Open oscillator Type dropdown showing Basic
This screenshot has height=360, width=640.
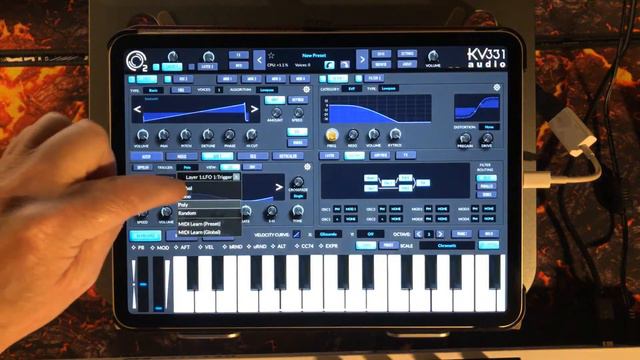(x=153, y=91)
